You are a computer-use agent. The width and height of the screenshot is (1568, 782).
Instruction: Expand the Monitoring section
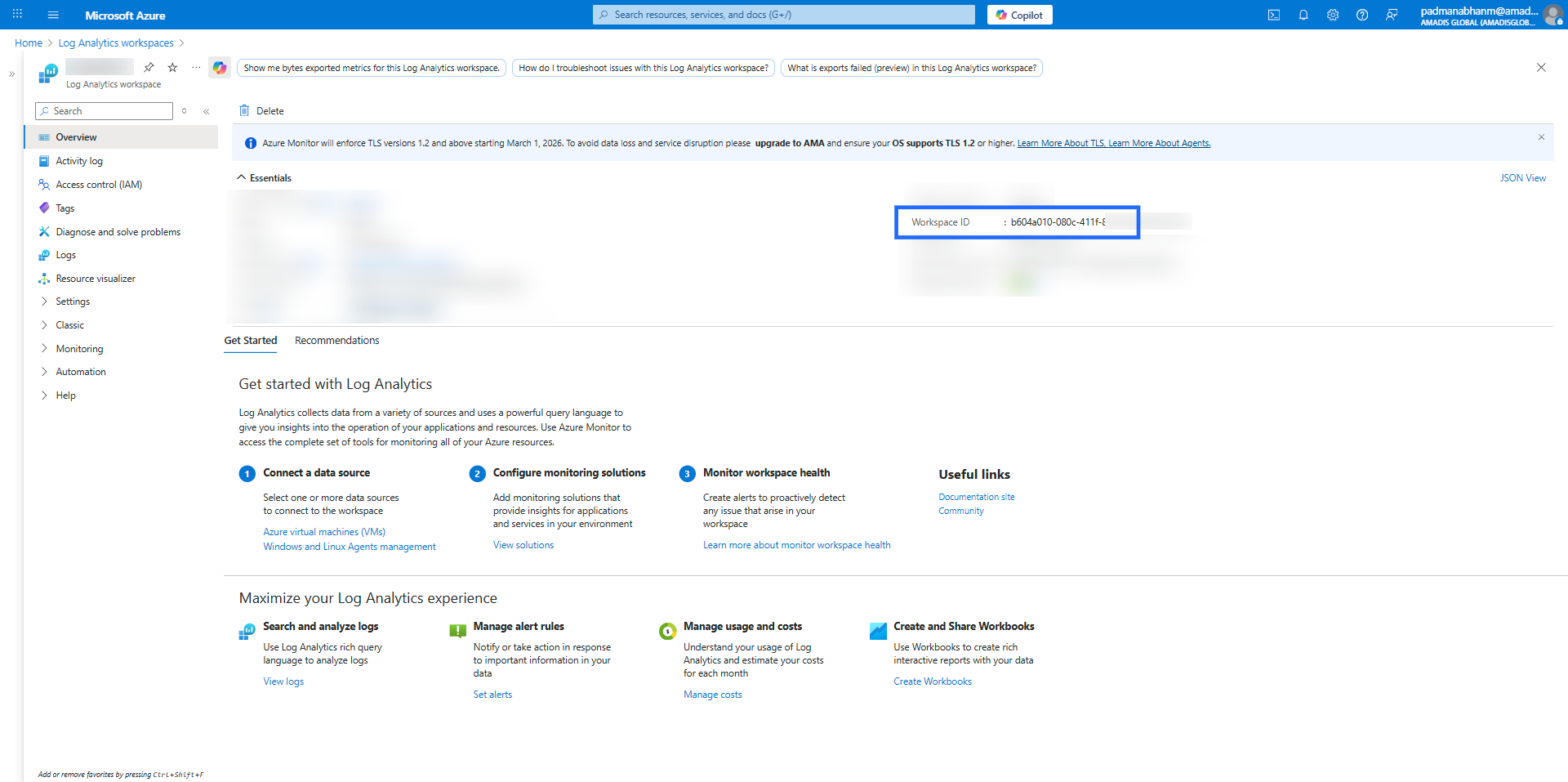[79, 349]
